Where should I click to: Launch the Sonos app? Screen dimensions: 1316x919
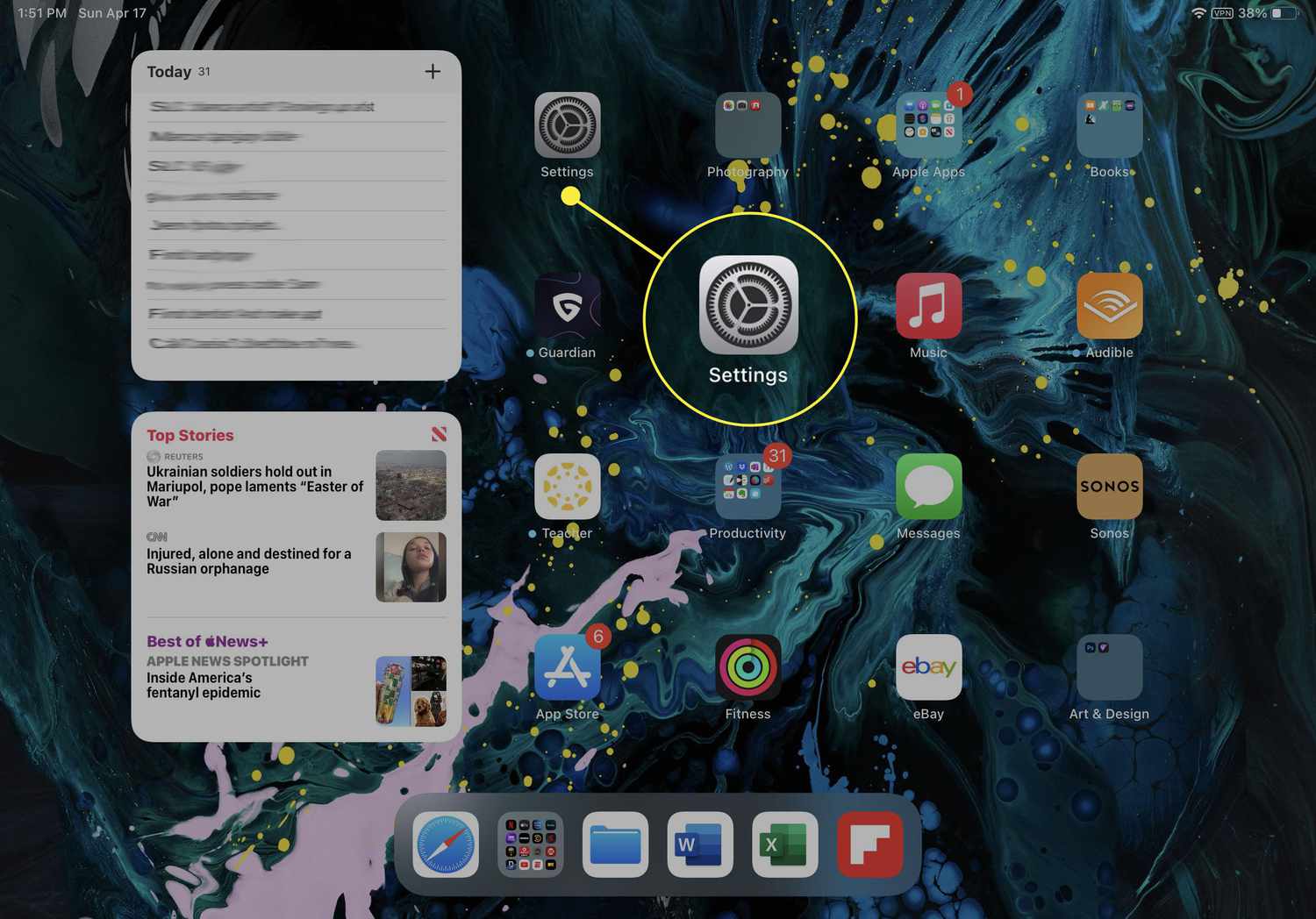(x=1109, y=487)
